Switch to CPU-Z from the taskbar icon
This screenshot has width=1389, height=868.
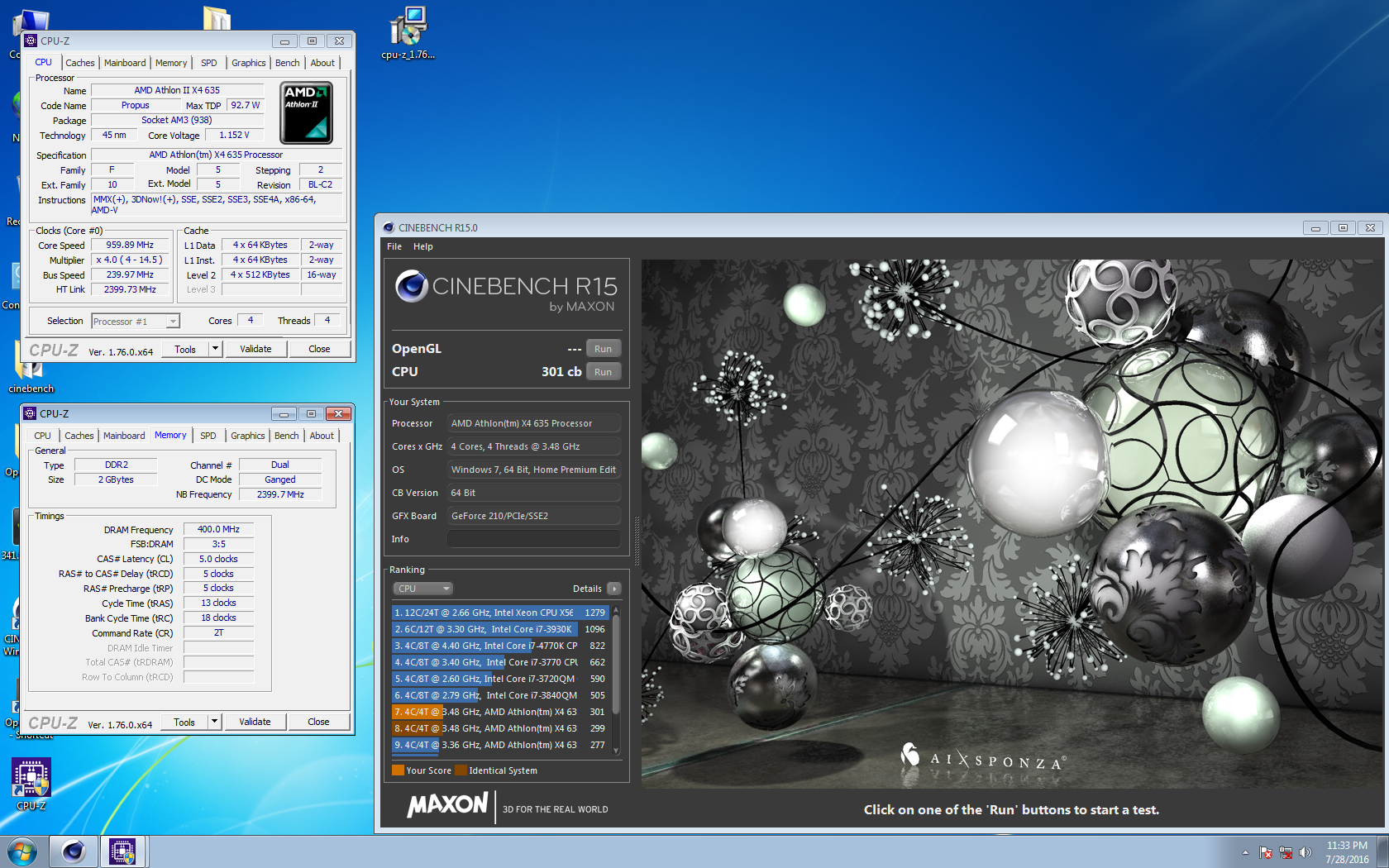pos(122,851)
